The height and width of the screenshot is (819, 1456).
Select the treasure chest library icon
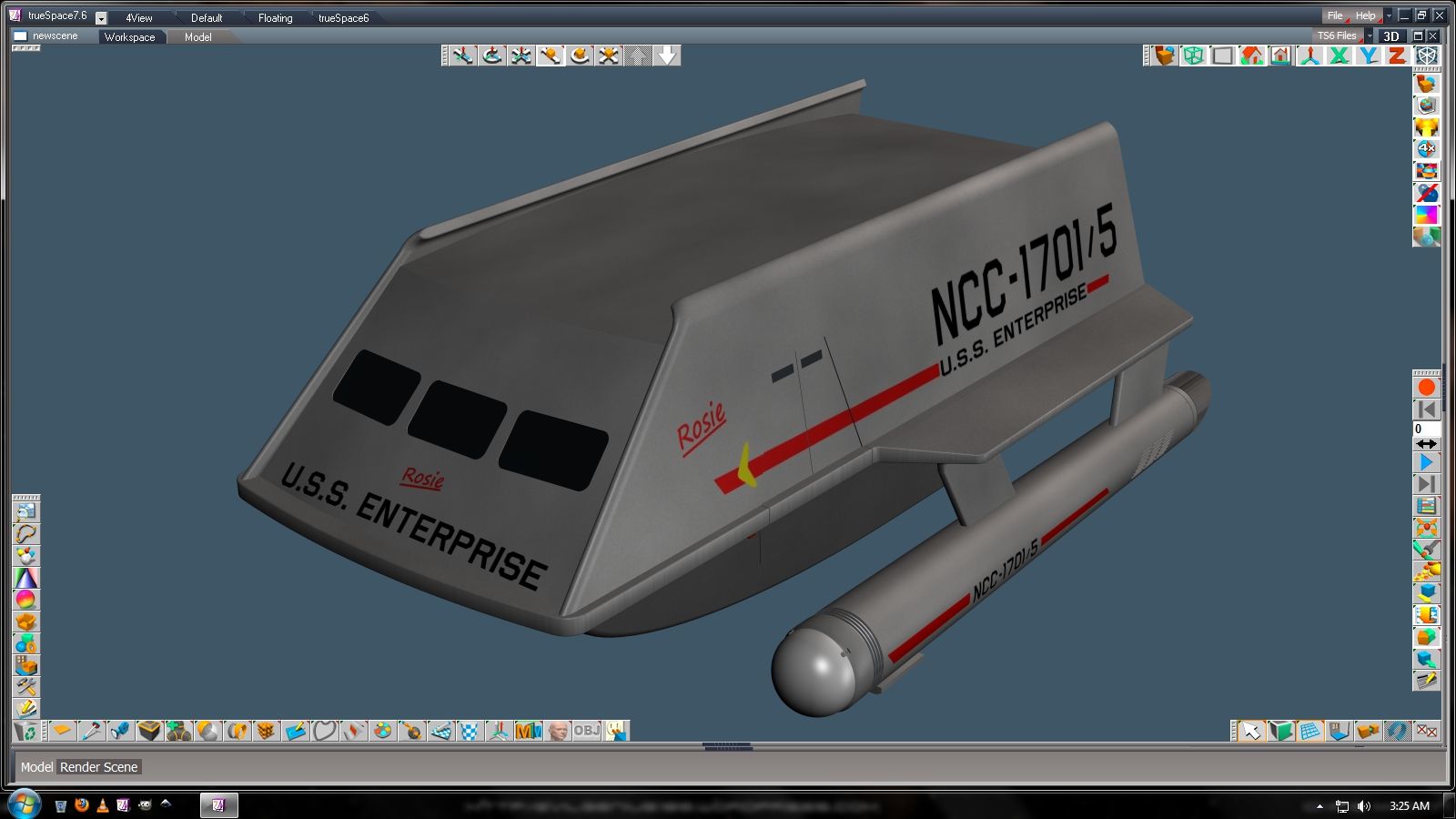(150, 731)
